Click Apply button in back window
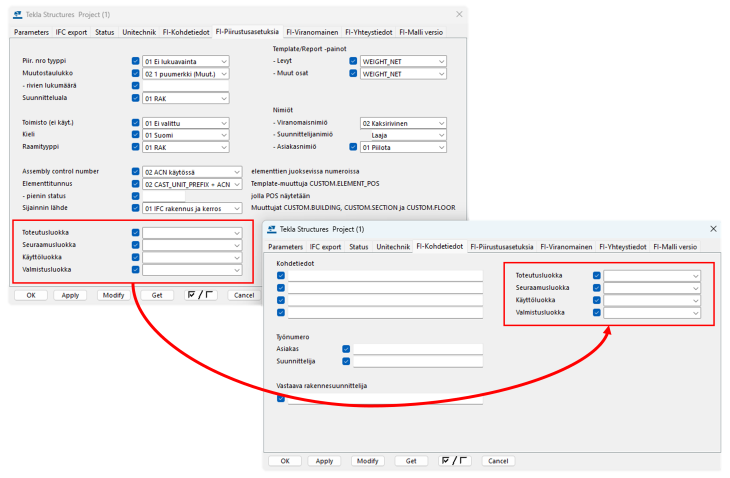The height and width of the screenshot is (478, 730). pos(70,295)
